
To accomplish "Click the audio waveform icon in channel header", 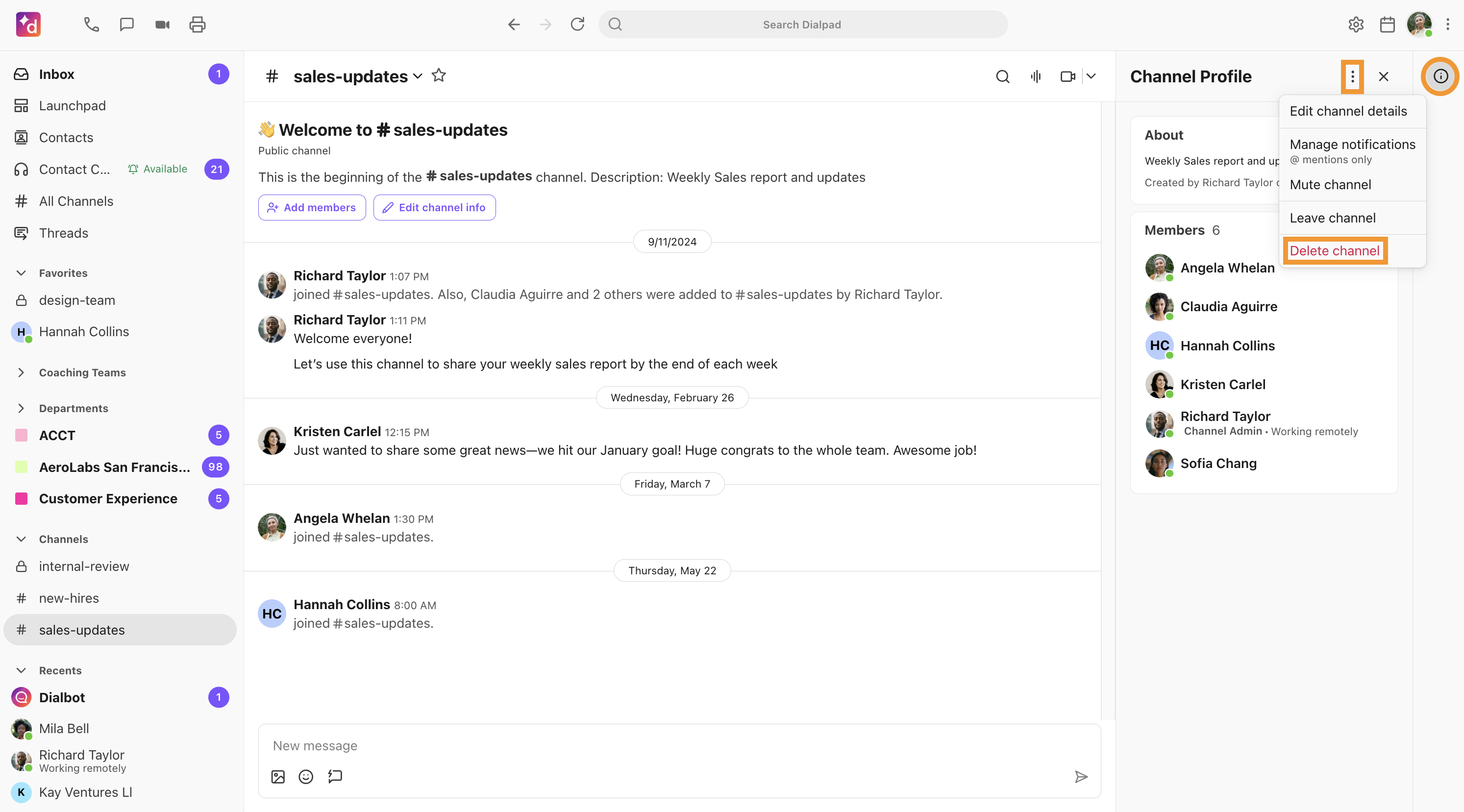I will (x=1036, y=76).
